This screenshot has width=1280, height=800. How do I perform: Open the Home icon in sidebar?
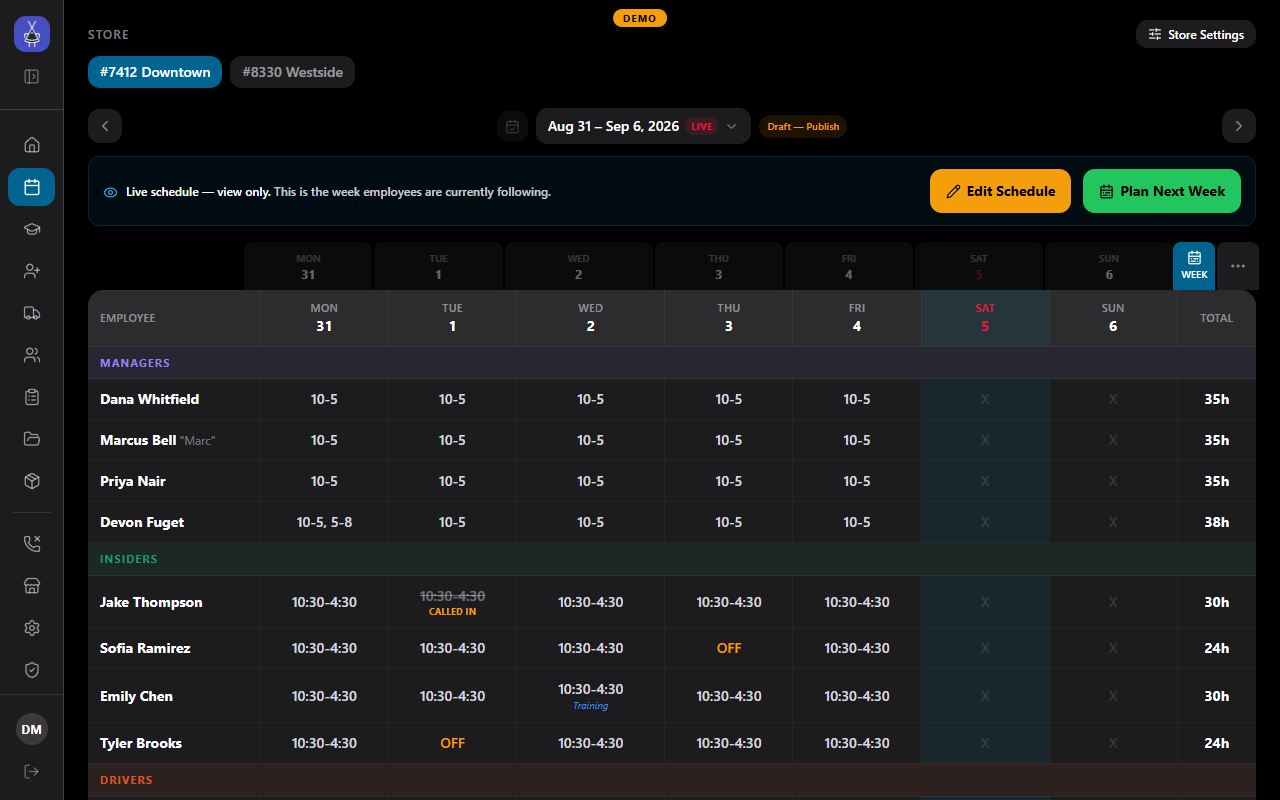coord(32,145)
